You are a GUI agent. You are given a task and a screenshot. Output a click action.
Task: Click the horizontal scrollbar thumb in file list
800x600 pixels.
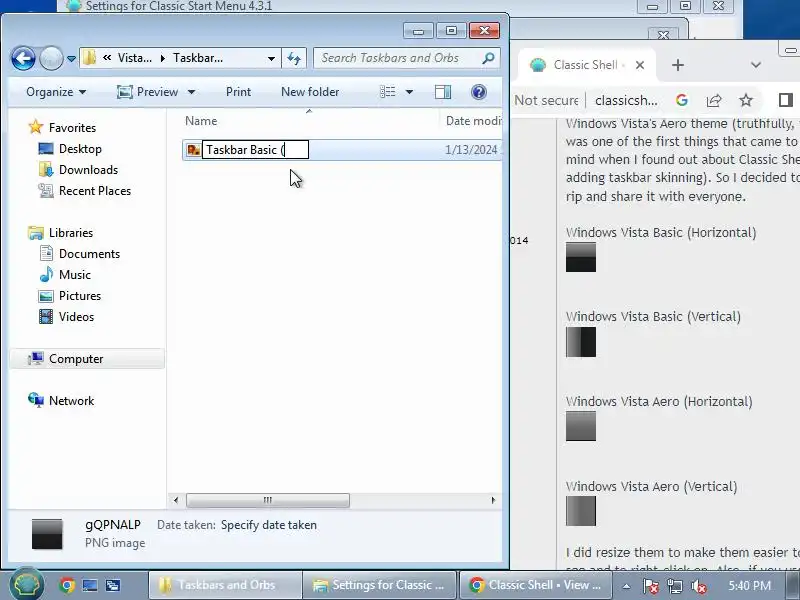pyautogui.click(x=268, y=500)
